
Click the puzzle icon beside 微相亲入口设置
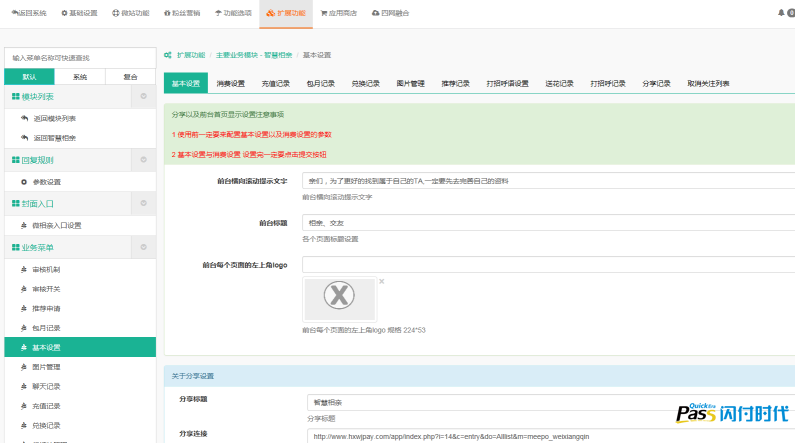(x=24, y=226)
